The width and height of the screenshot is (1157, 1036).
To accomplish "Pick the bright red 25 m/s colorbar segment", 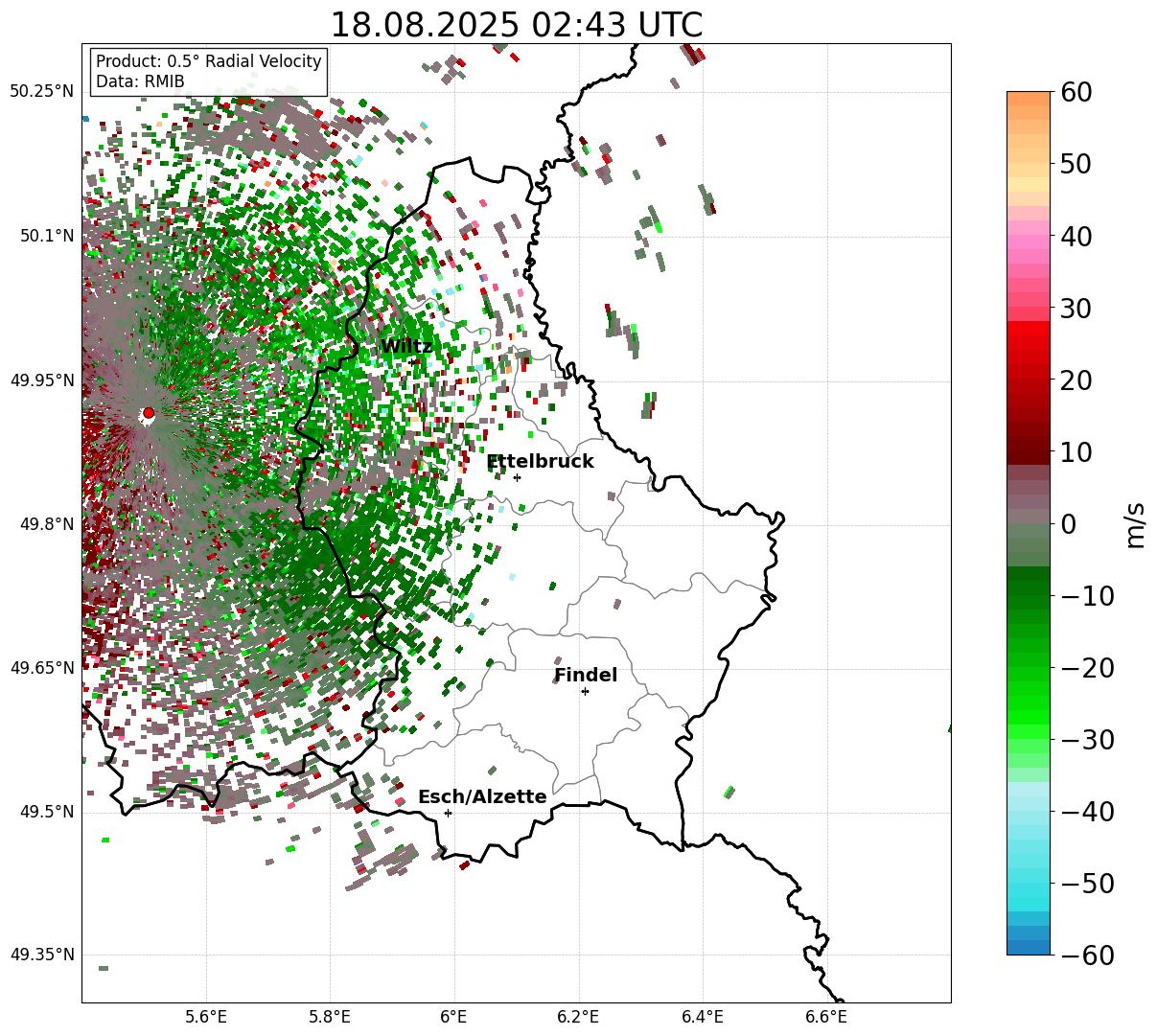I will coord(1029,343).
